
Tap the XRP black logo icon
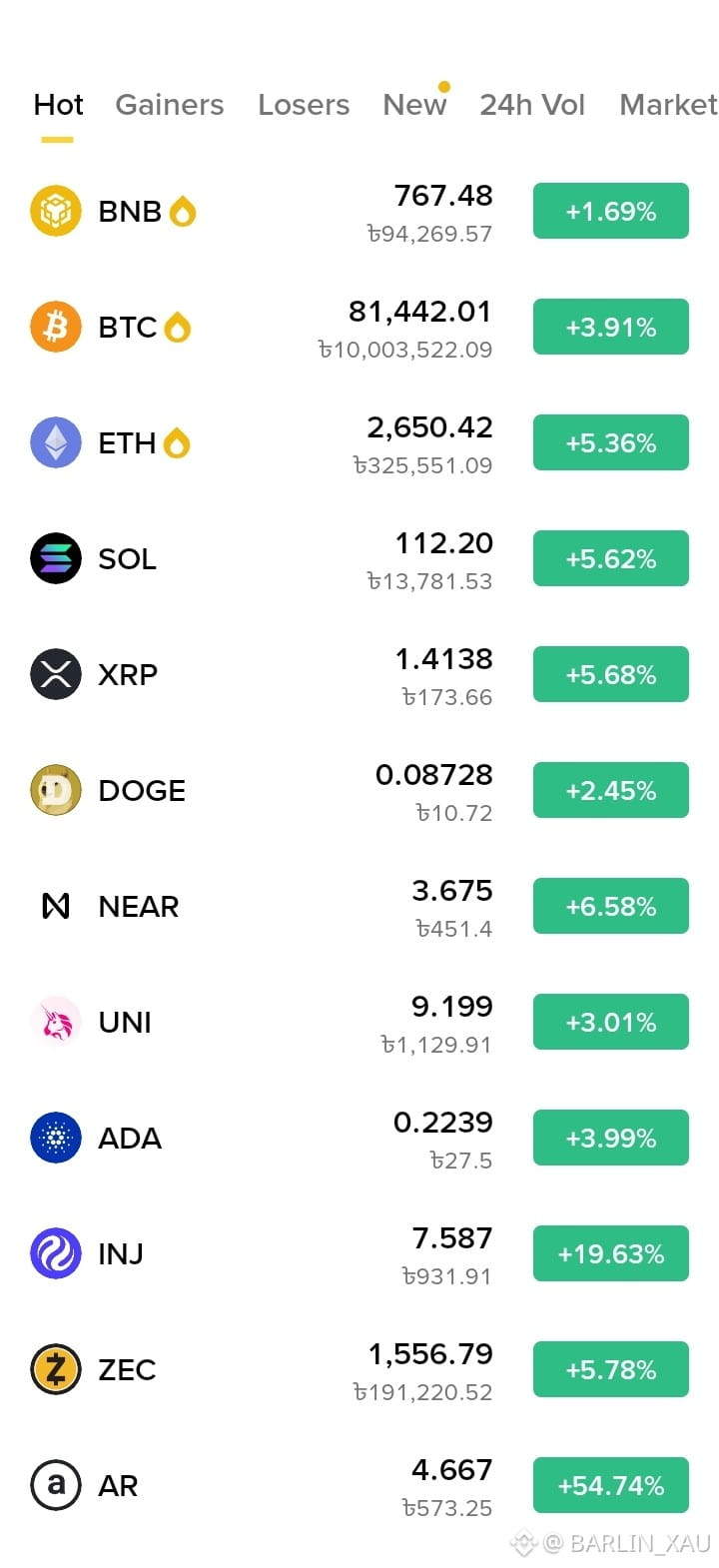(56, 674)
